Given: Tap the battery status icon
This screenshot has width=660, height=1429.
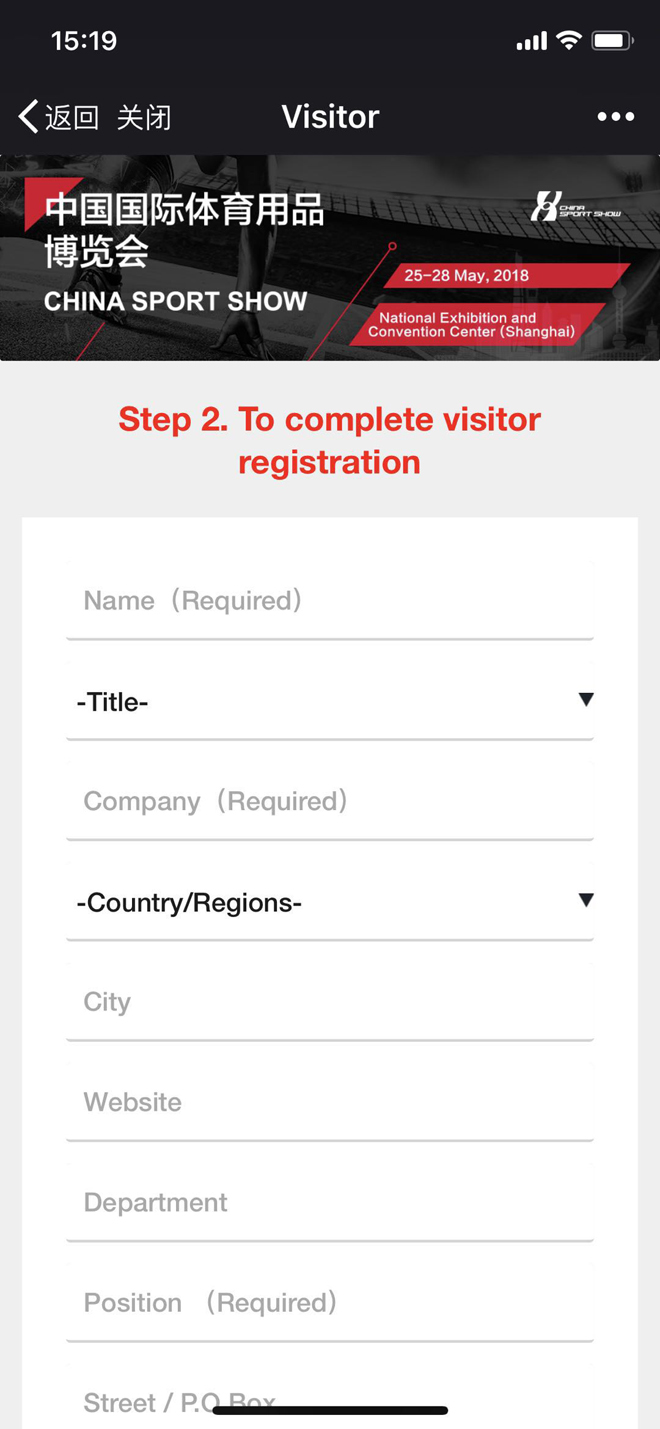Looking at the screenshot, I should pyautogui.click(x=612, y=41).
